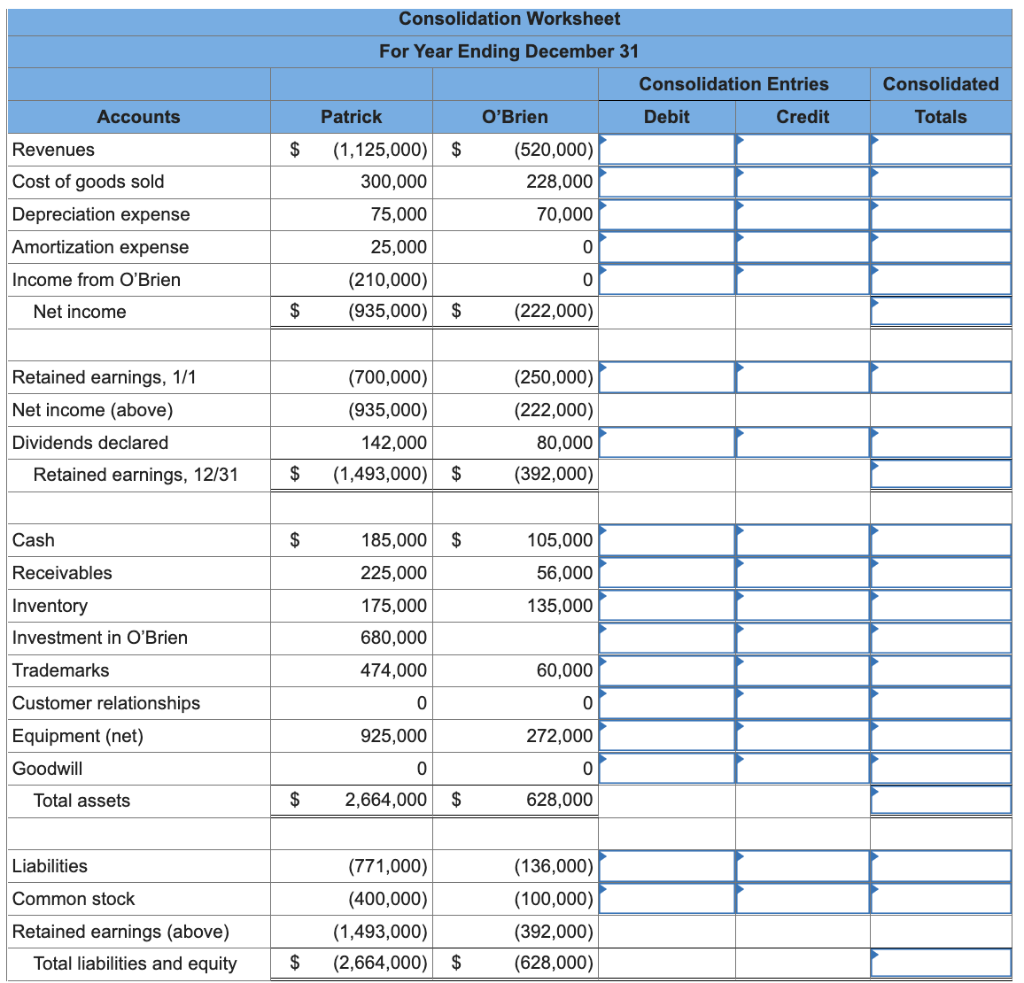The height and width of the screenshot is (983, 1024).
Task: Select Common stock Debit entry cell
Action: click(667, 899)
